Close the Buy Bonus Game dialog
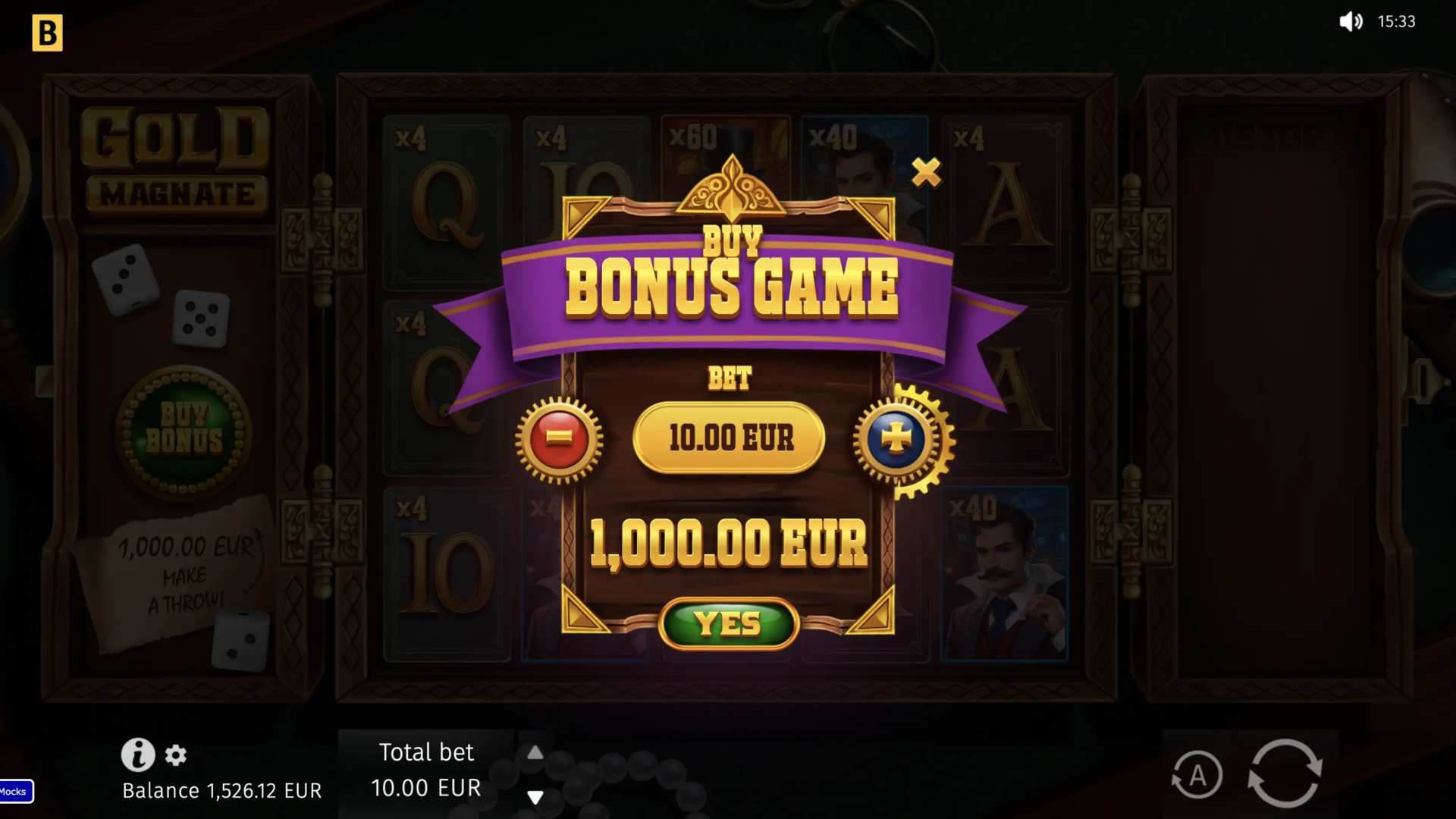This screenshot has width=1456, height=819. (926, 172)
